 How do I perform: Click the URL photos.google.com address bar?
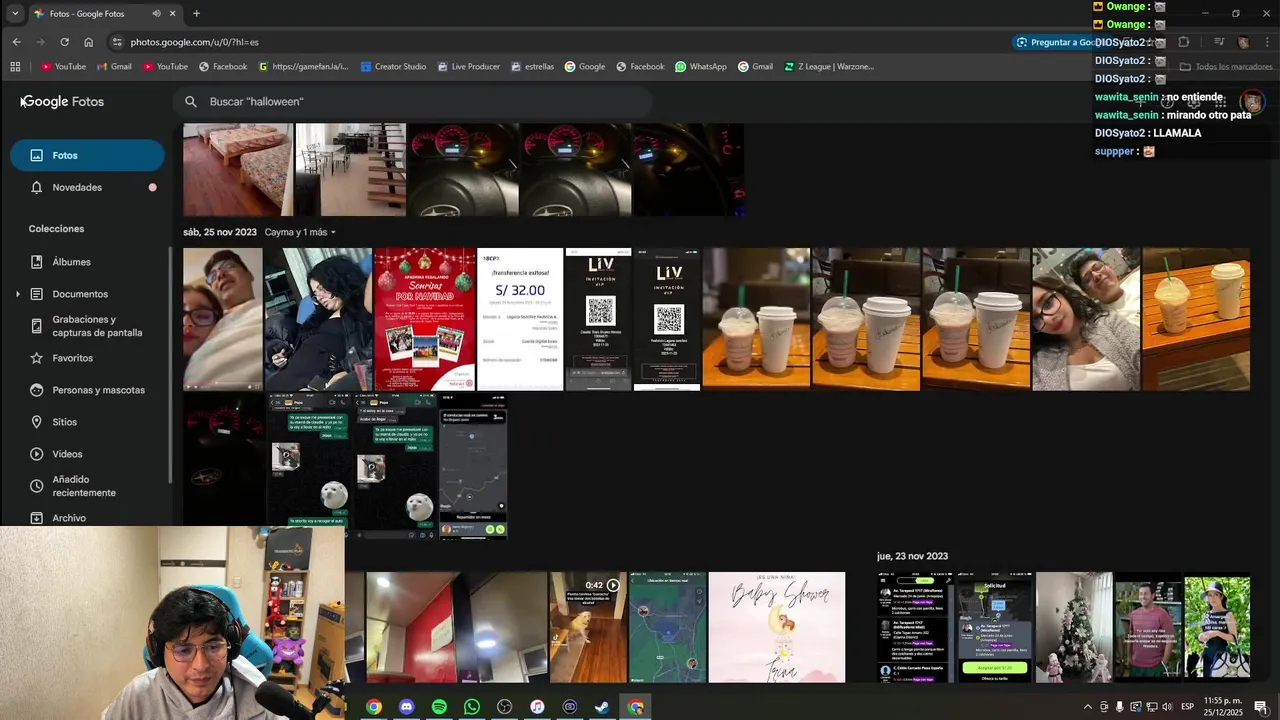point(194,42)
